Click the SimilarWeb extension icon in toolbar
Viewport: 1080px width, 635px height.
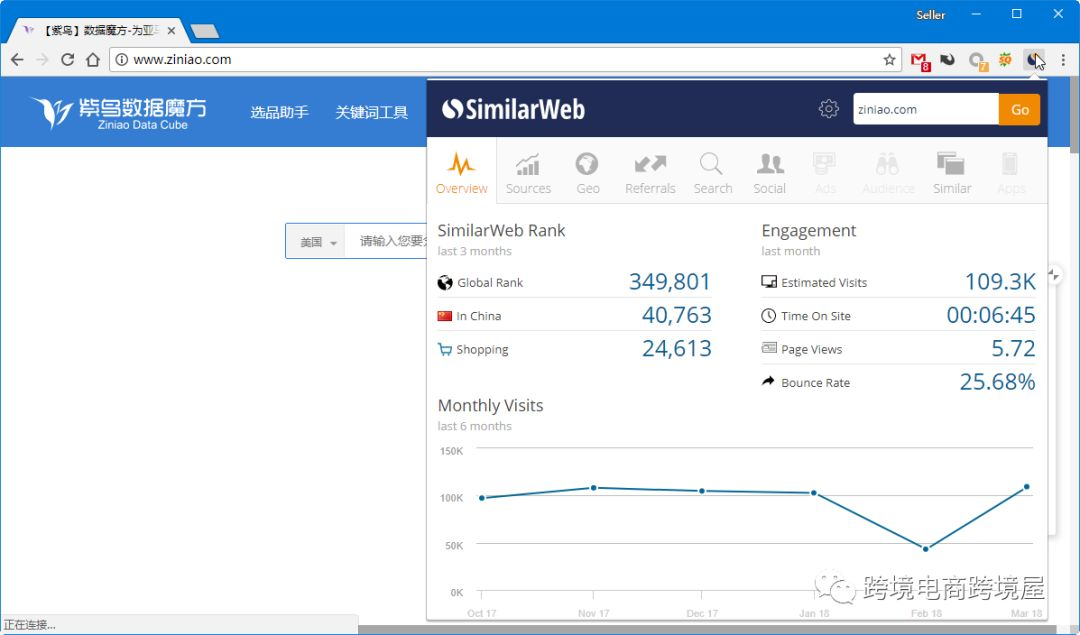[x=1033, y=60]
